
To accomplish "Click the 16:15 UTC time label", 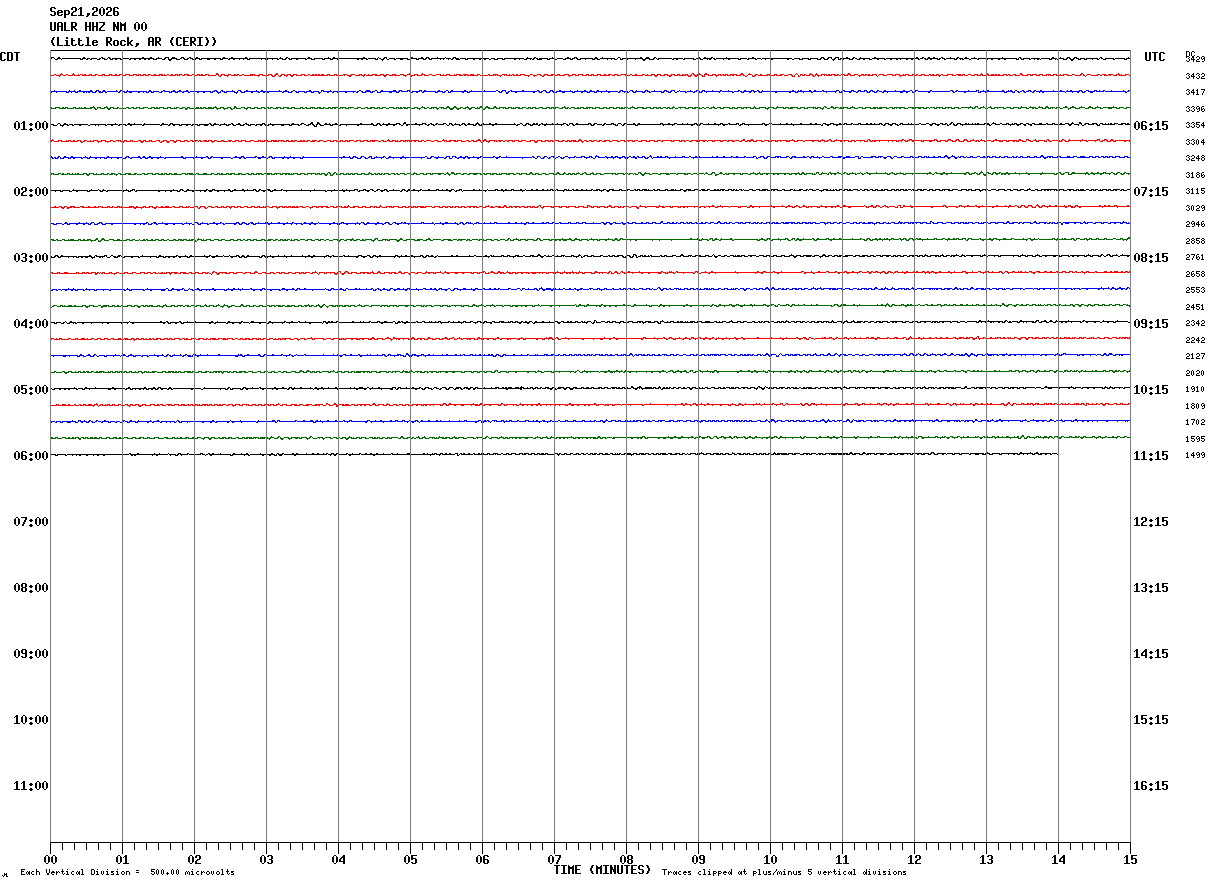I will point(1151,786).
